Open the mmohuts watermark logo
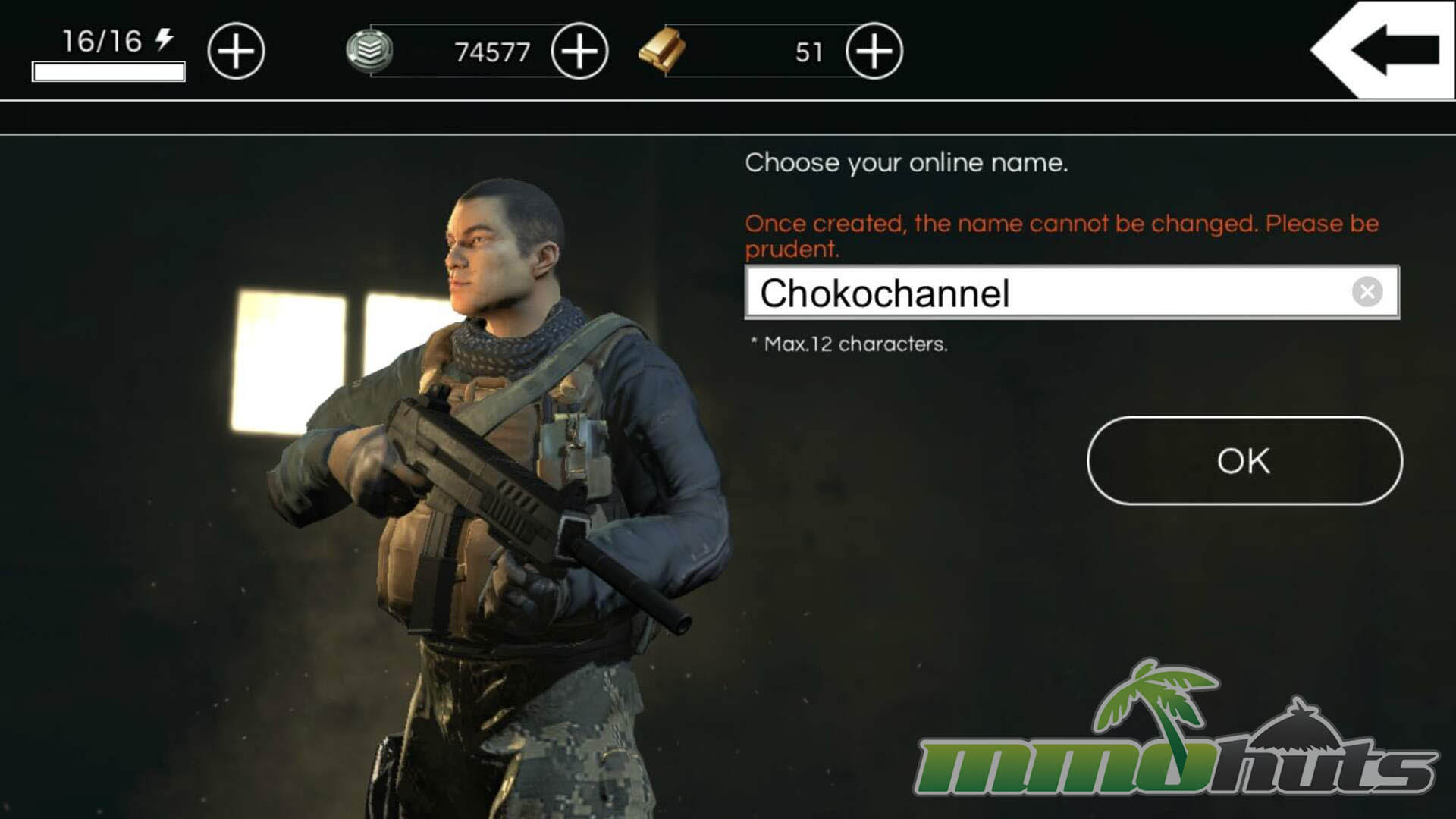 (1178, 732)
